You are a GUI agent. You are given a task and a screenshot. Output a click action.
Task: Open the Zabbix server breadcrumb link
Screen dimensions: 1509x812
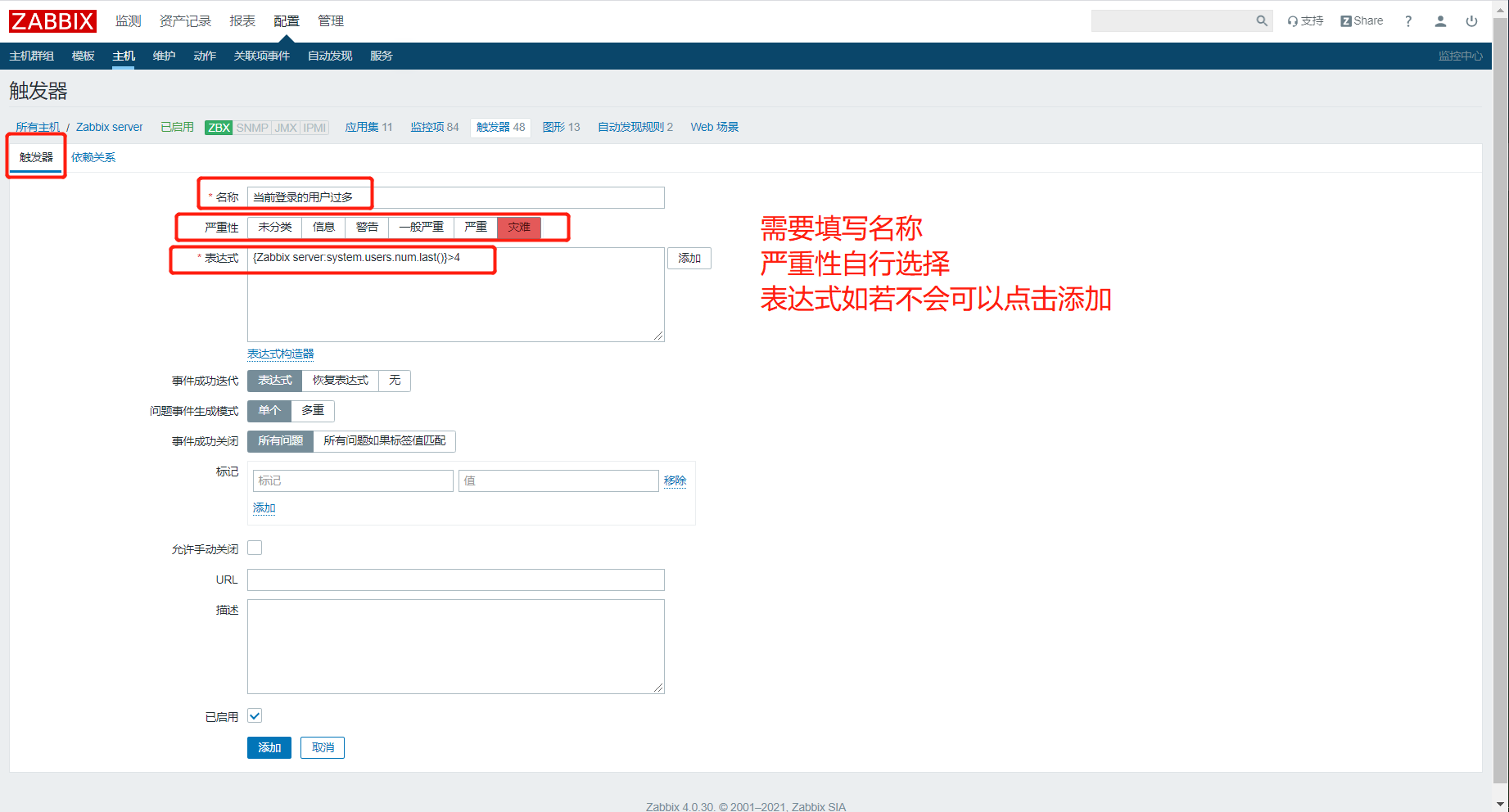(110, 127)
